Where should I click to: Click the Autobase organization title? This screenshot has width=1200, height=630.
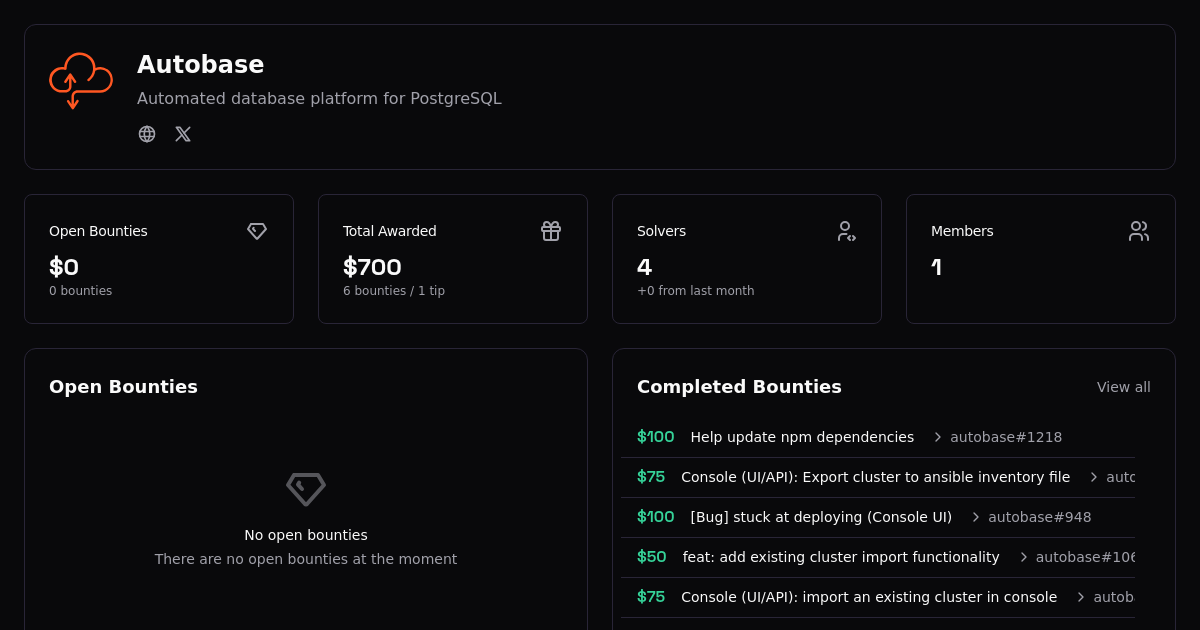point(201,65)
